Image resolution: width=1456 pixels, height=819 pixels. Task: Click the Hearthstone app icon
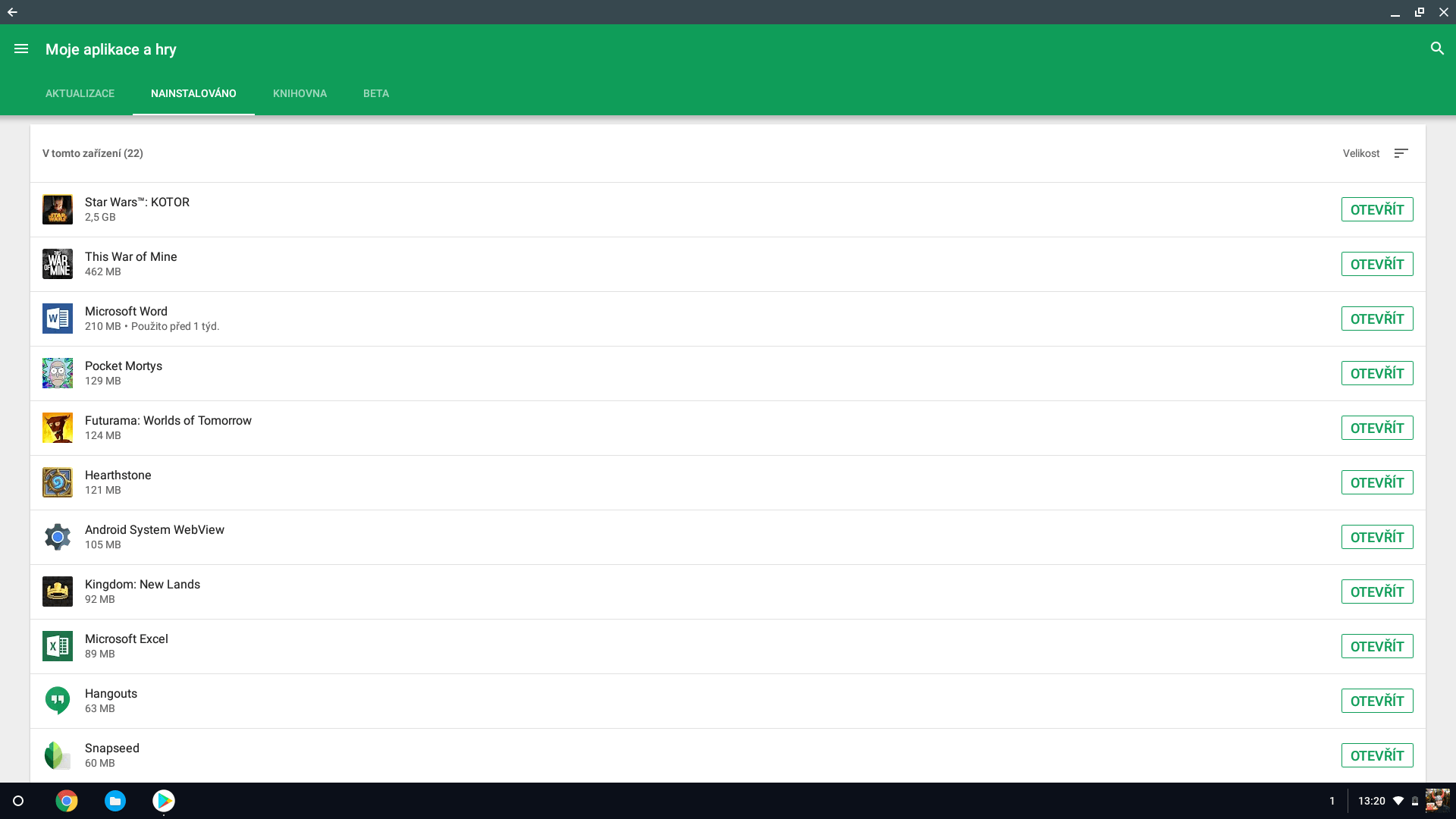[58, 482]
